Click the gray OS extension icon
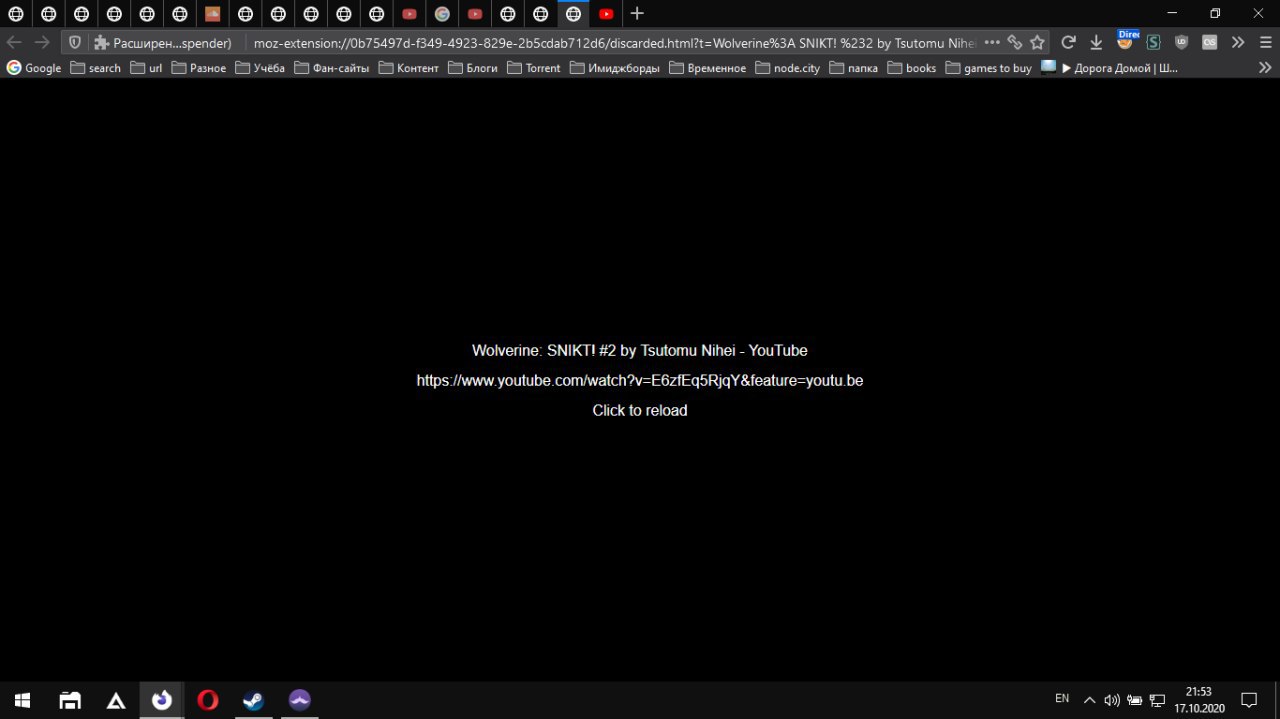The width and height of the screenshot is (1280, 719). tap(1209, 42)
